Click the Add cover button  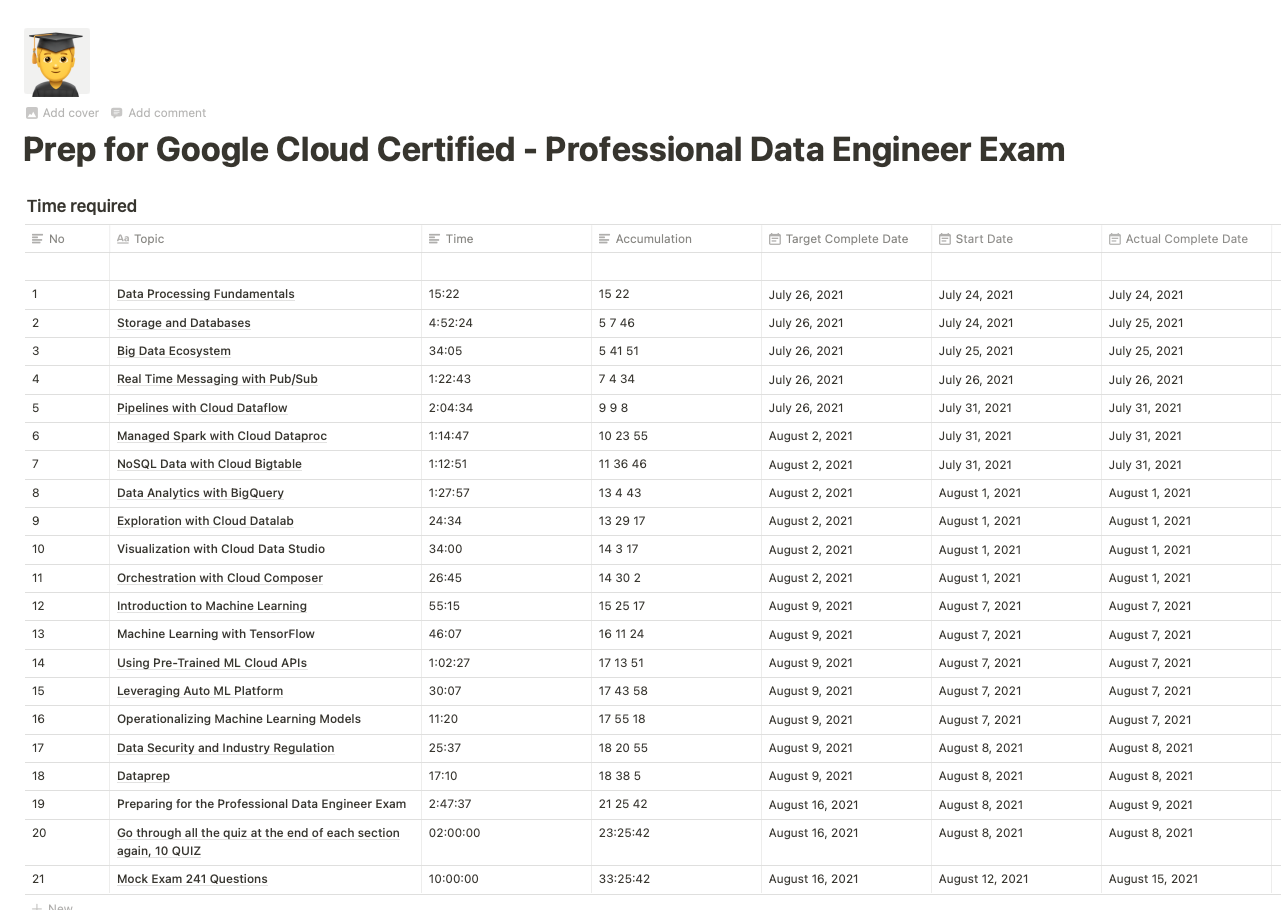(70, 113)
